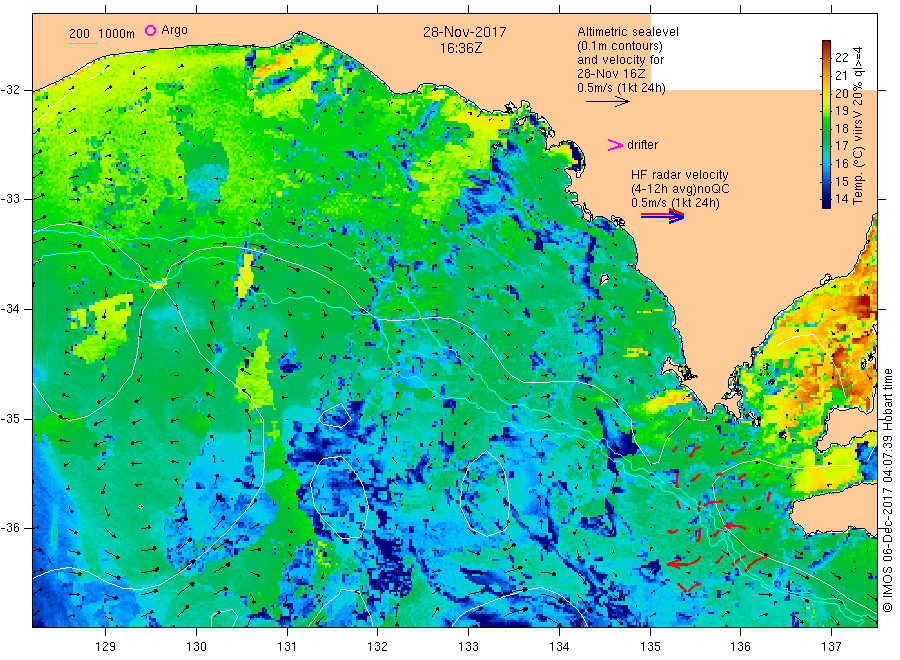Click the "(0.1m contours)" legend text
Image resolution: width=900 pixels, height=660 pixels.
(620, 46)
